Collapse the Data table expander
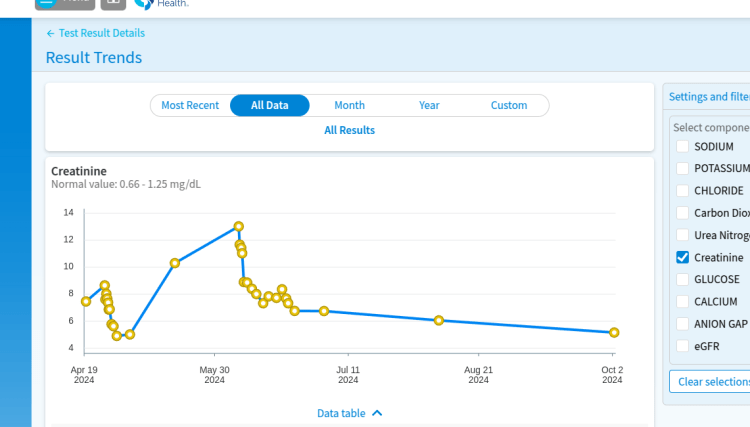The height and width of the screenshot is (427, 750). (x=349, y=413)
